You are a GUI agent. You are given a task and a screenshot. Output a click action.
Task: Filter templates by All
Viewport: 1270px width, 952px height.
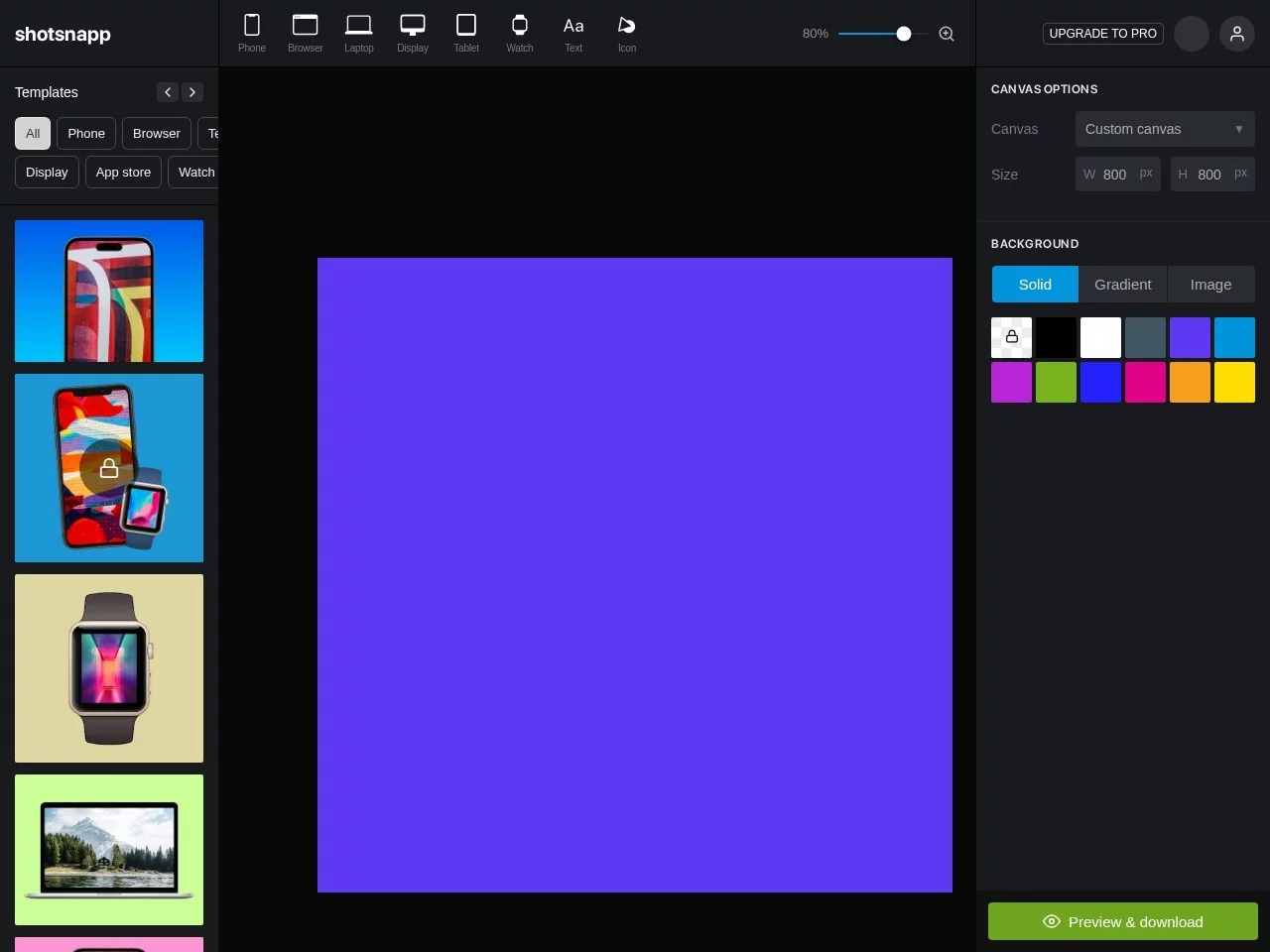coord(33,134)
